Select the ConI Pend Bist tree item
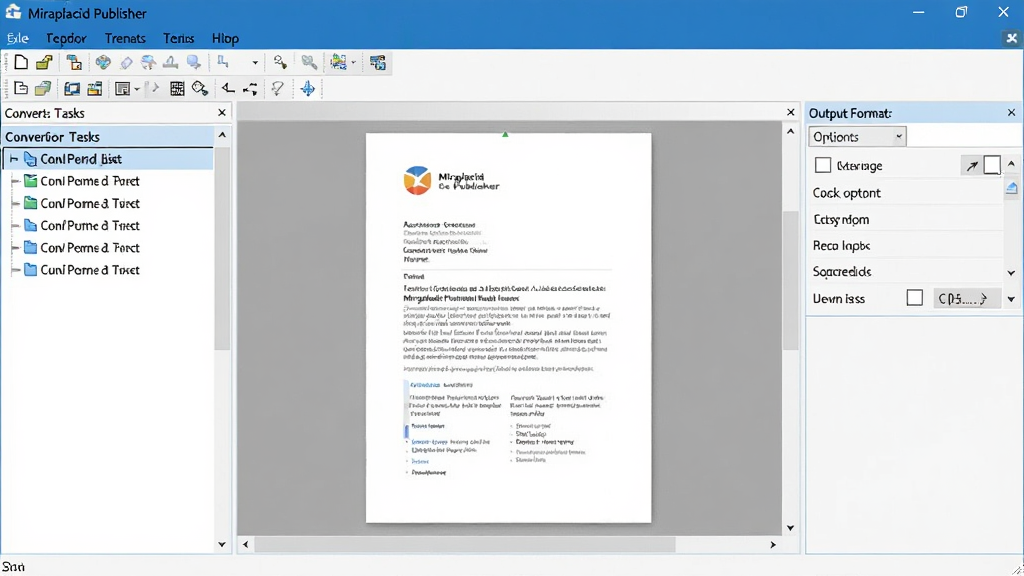This screenshot has height=576, width=1024. tap(108, 159)
